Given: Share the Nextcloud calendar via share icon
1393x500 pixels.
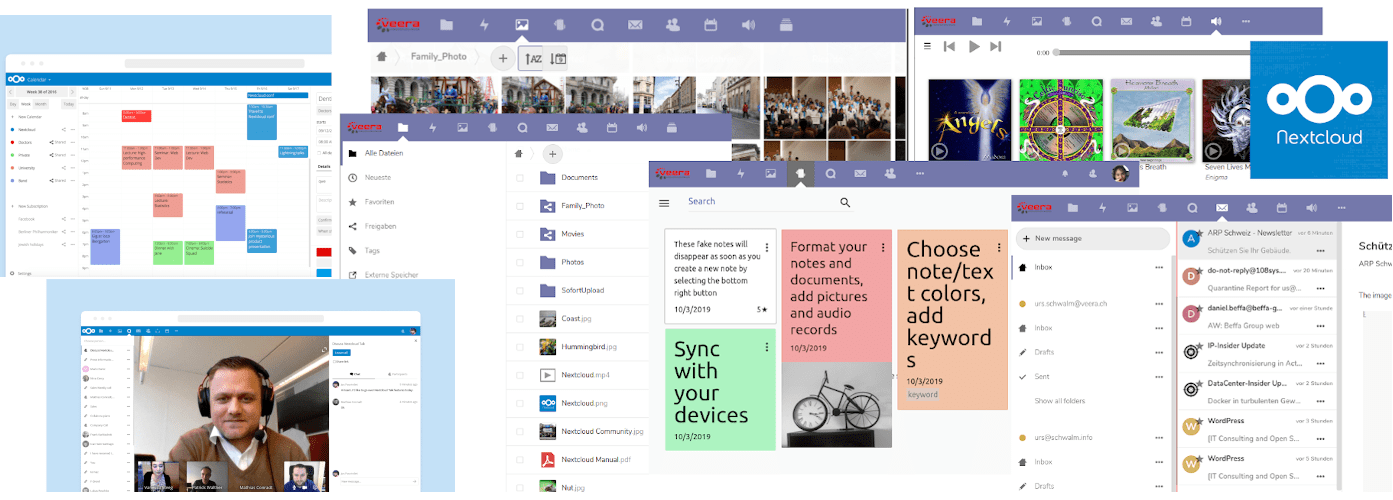Looking at the screenshot, I should point(64,130).
